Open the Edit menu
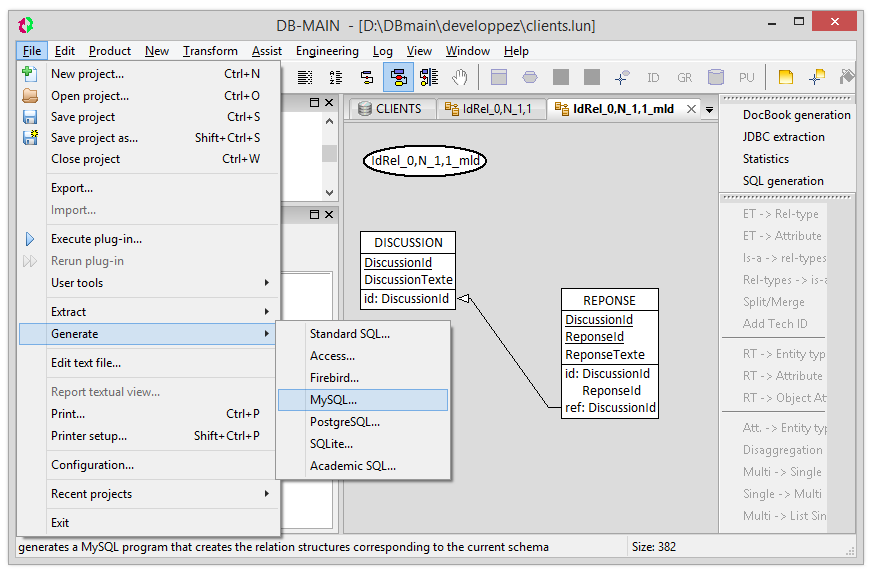This screenshot has height=578, width=875. point(65,51)
